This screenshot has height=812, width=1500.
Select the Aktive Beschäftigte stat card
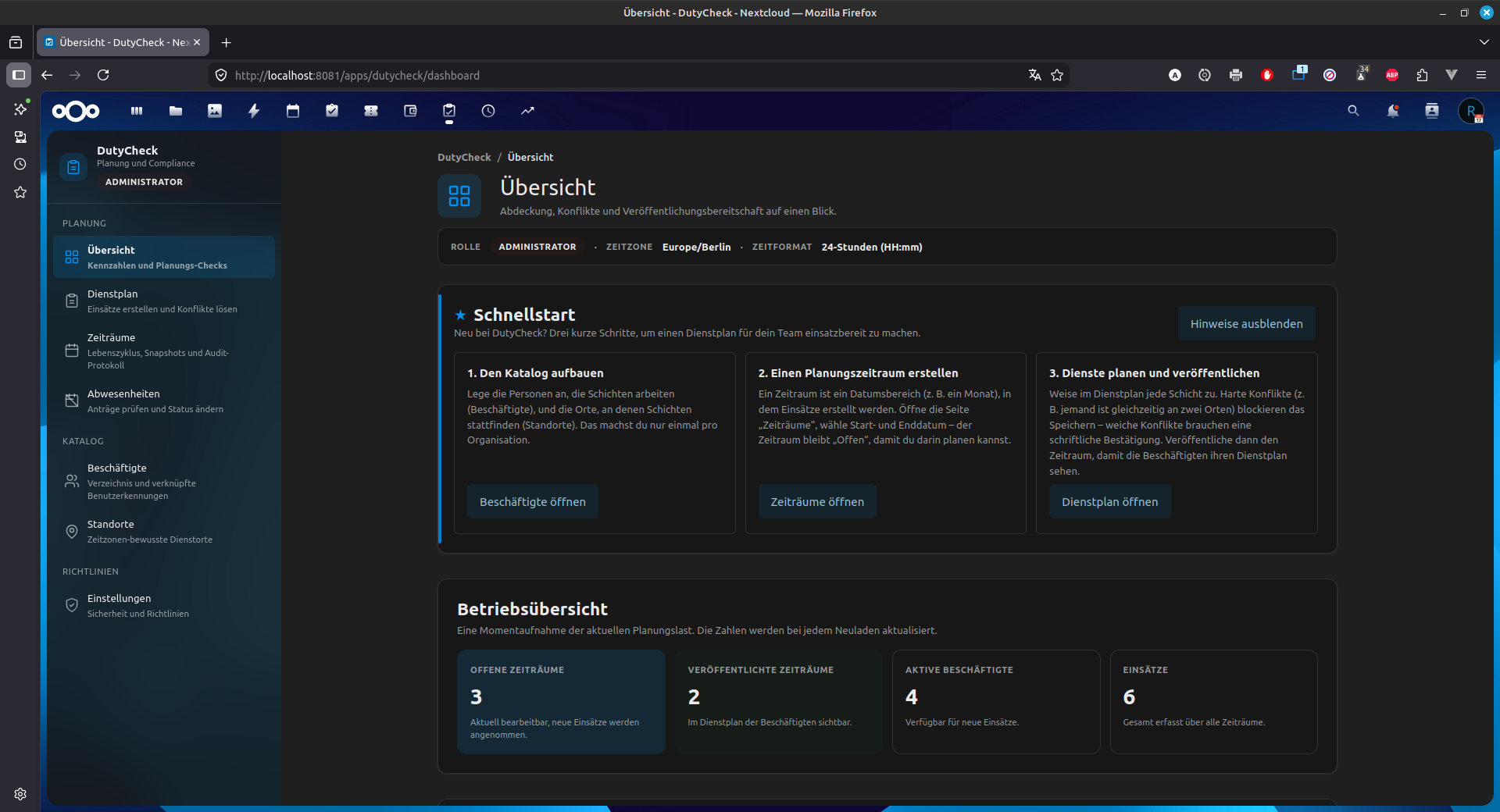pos(996,701)
